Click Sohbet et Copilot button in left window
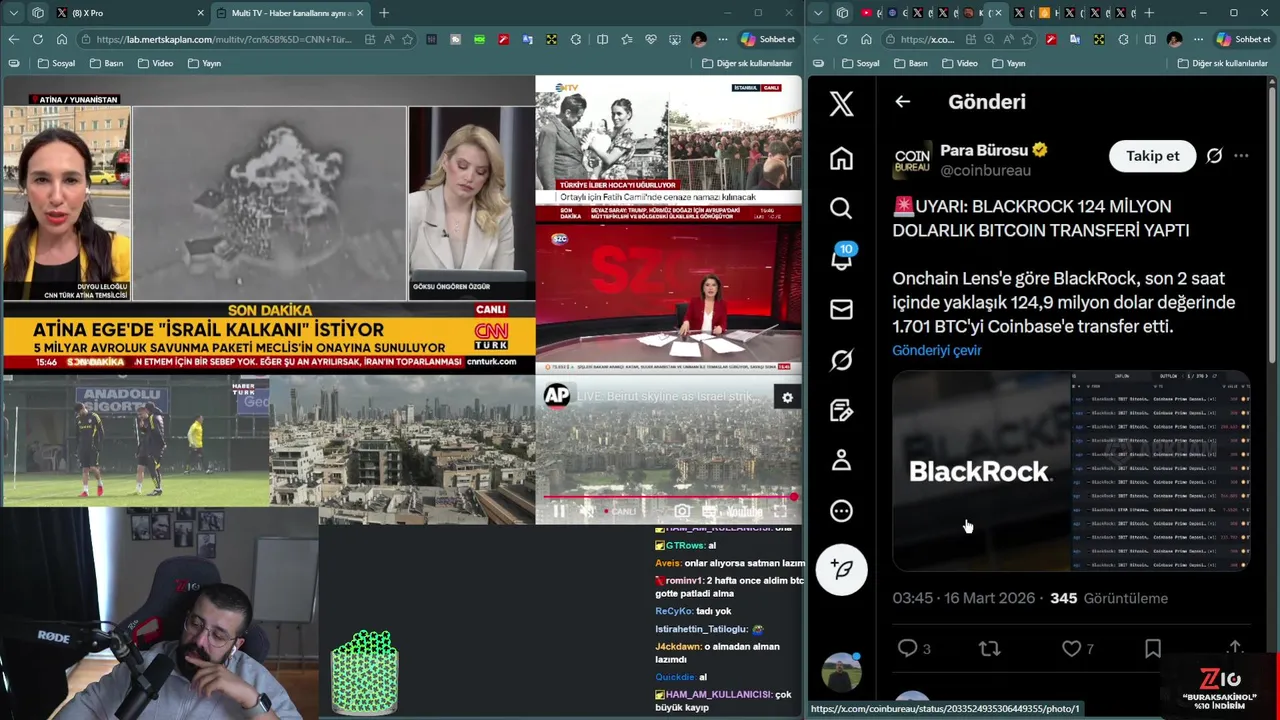This screenshot has width=1280, height=720. coord(768,39)
